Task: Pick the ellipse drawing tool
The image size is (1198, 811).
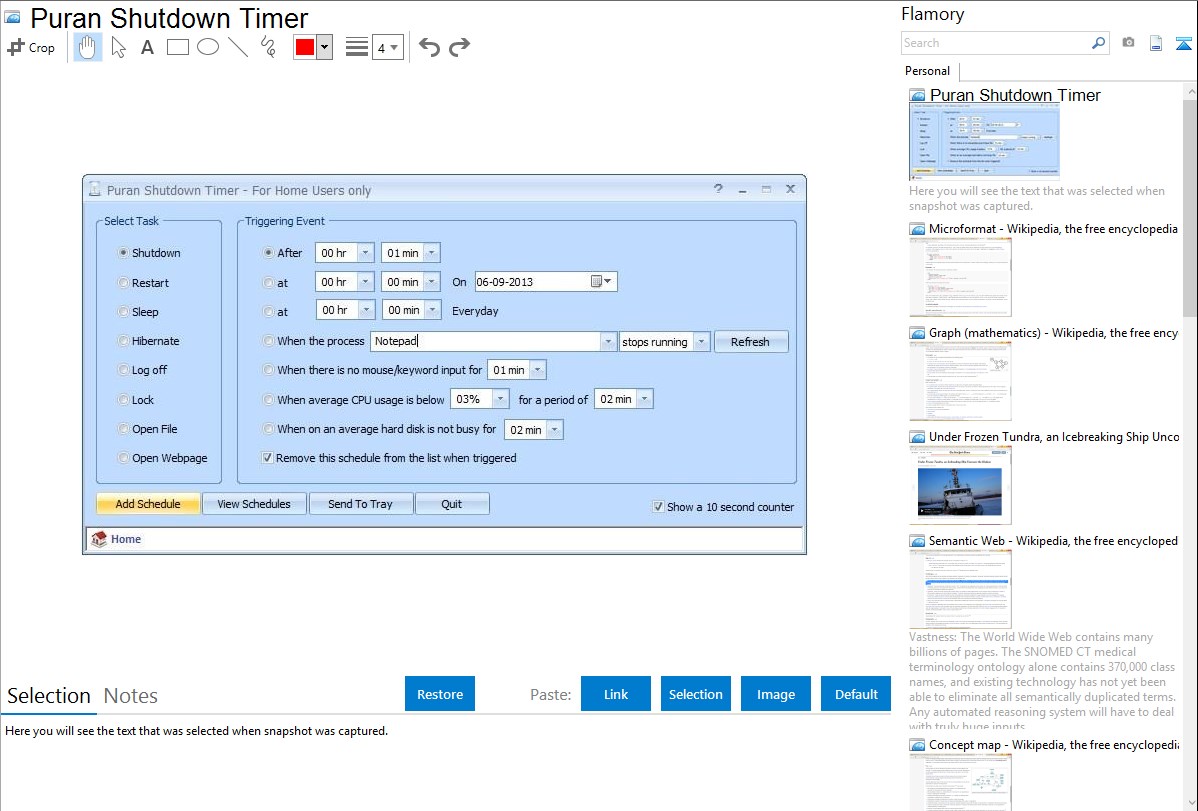Action: click(x=208, y=47)
